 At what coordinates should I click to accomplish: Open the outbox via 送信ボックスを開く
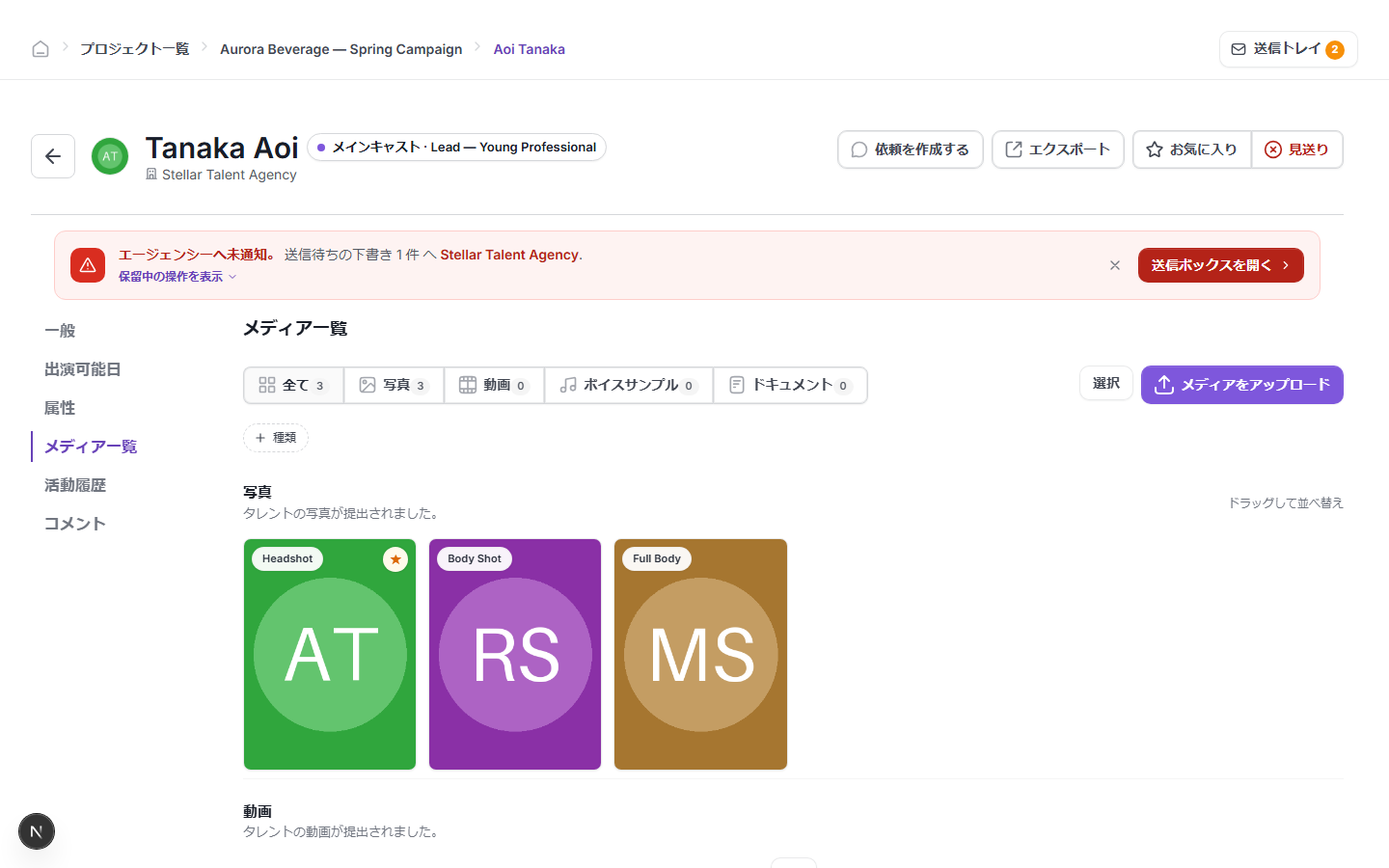(x=1221, y=265)
